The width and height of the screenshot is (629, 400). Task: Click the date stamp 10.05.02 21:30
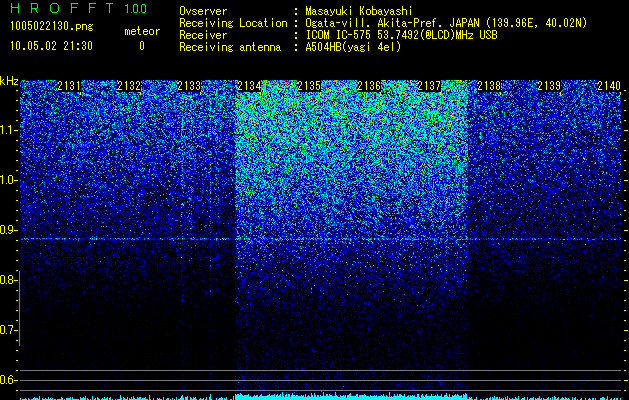coord(51,46)
